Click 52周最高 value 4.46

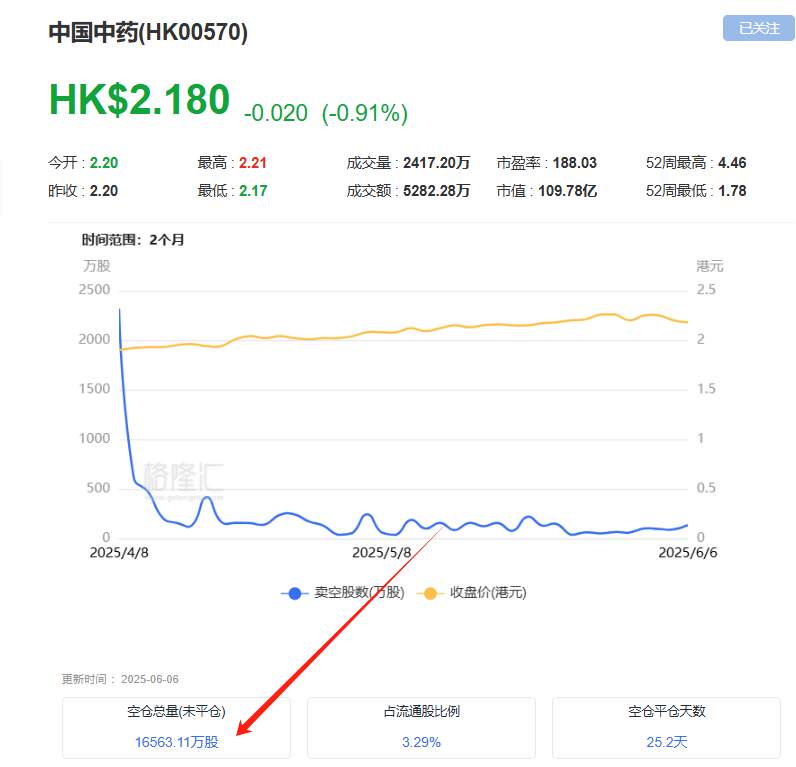732,163
